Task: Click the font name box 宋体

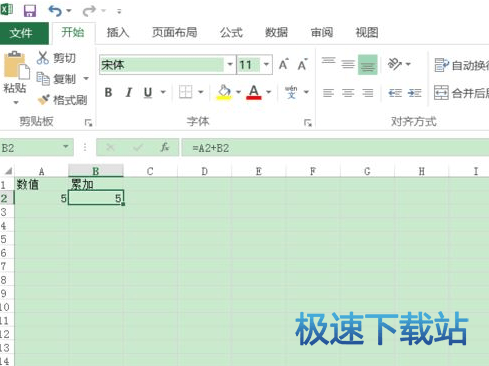Action: pos(162,65)
